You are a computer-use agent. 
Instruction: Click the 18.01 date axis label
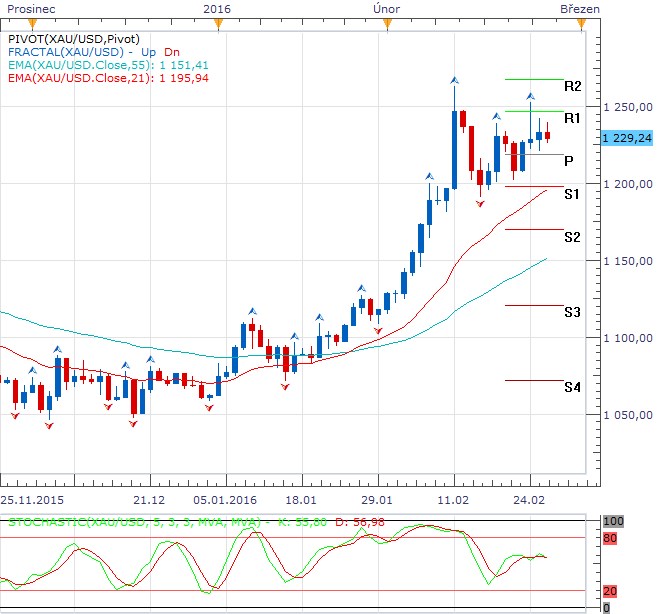[301, 500]
